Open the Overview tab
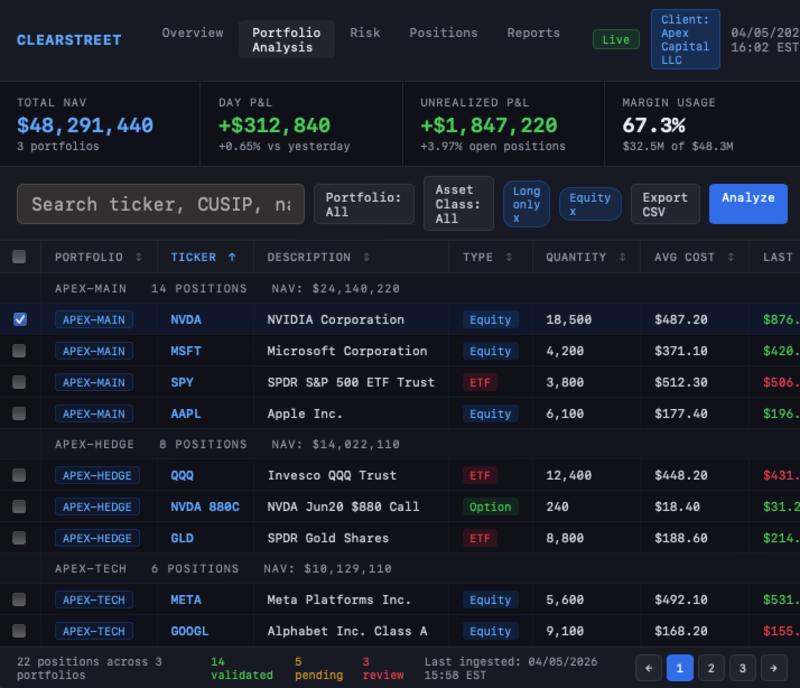 192,33
